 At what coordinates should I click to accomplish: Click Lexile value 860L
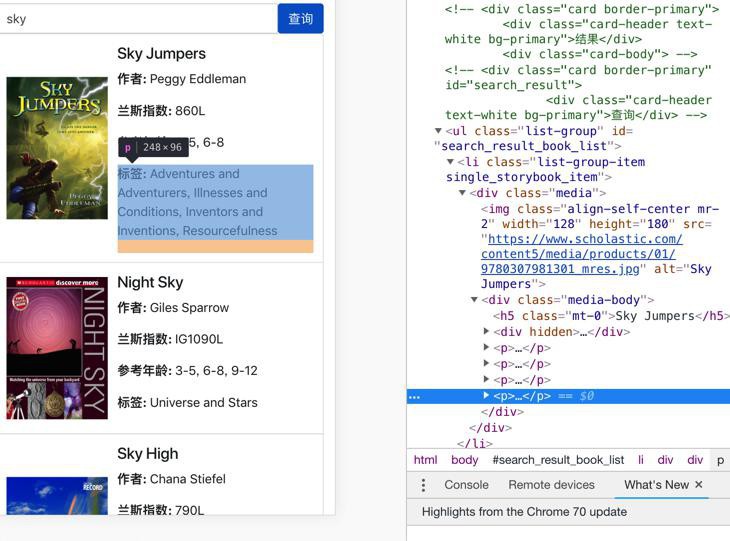tap(190, 111)
